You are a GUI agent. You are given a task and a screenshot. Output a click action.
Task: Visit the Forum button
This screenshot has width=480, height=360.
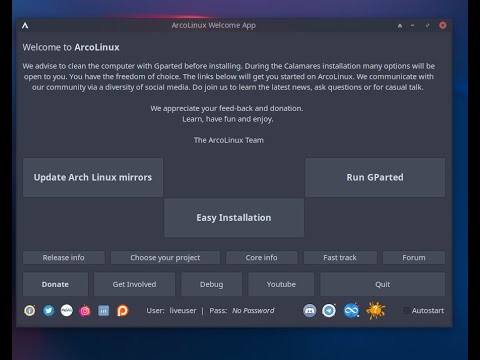click(x=414, y=258)
